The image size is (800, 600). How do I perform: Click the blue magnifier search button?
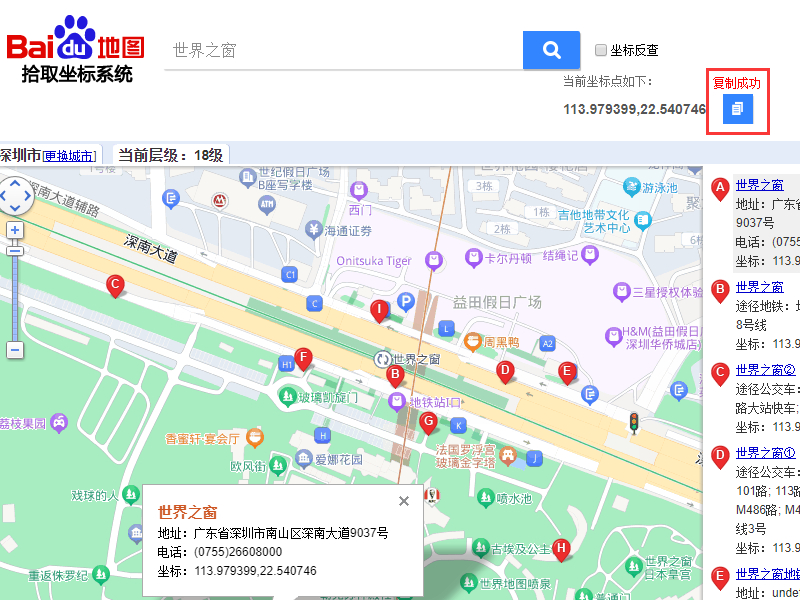click(x=551, y=50)
